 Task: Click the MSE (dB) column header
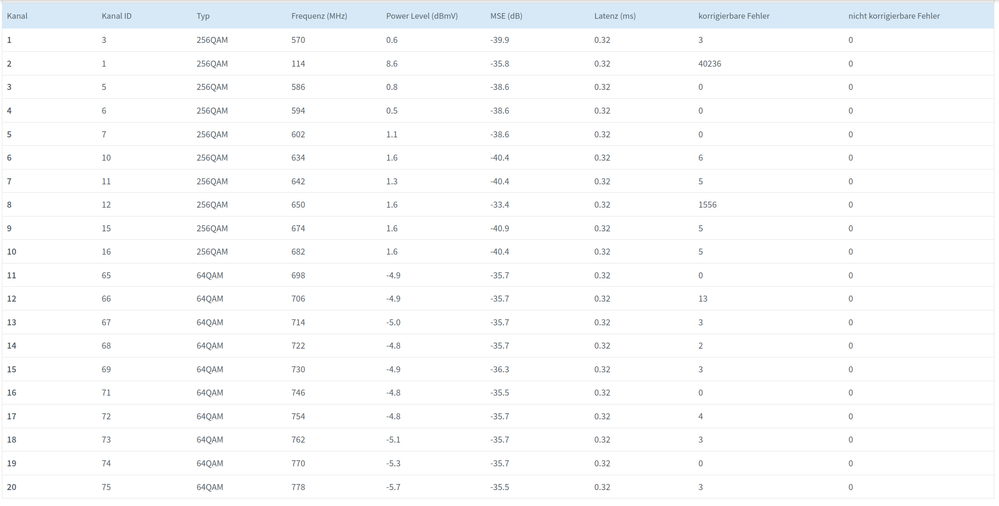[506, 16]
